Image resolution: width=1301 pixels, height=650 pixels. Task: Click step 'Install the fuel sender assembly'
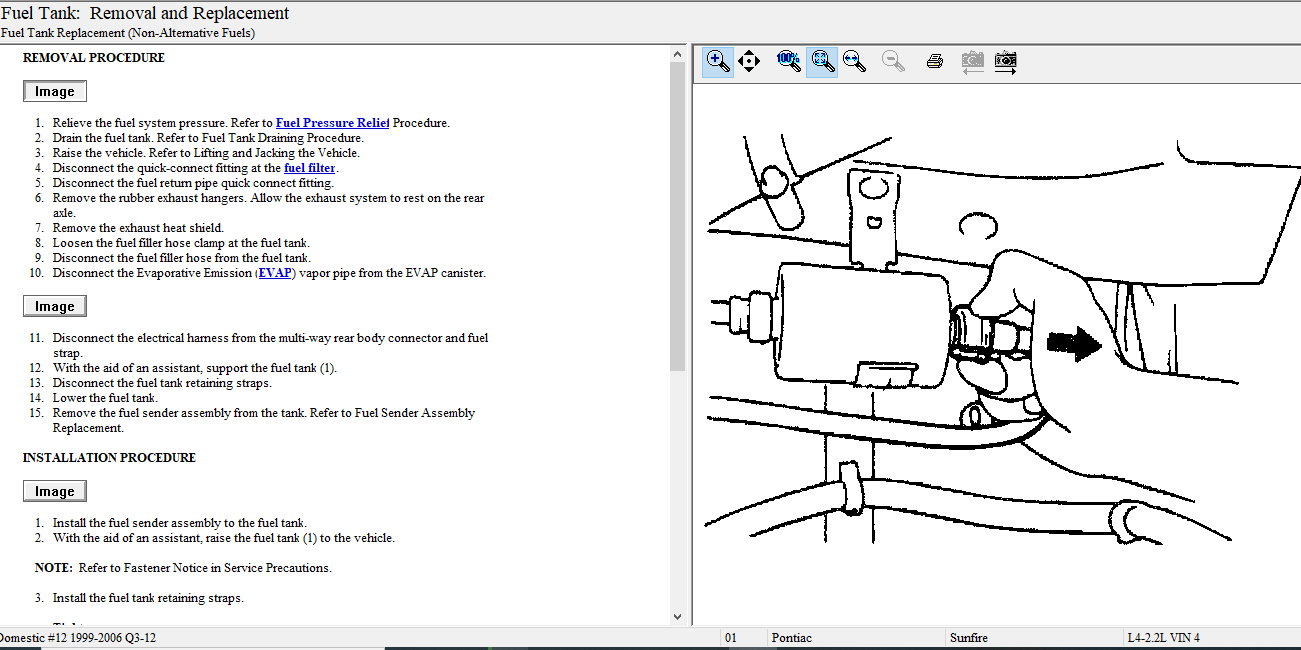tap(180, 523)
